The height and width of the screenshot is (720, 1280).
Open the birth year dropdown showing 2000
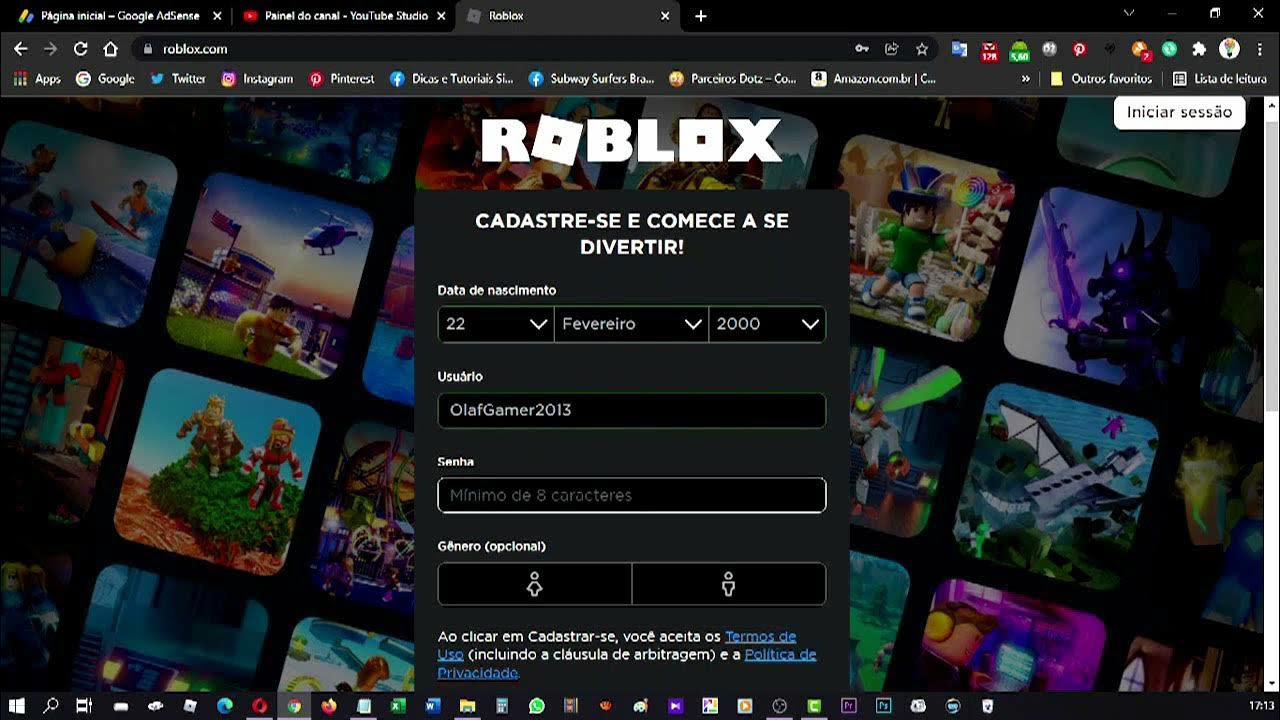768,324
